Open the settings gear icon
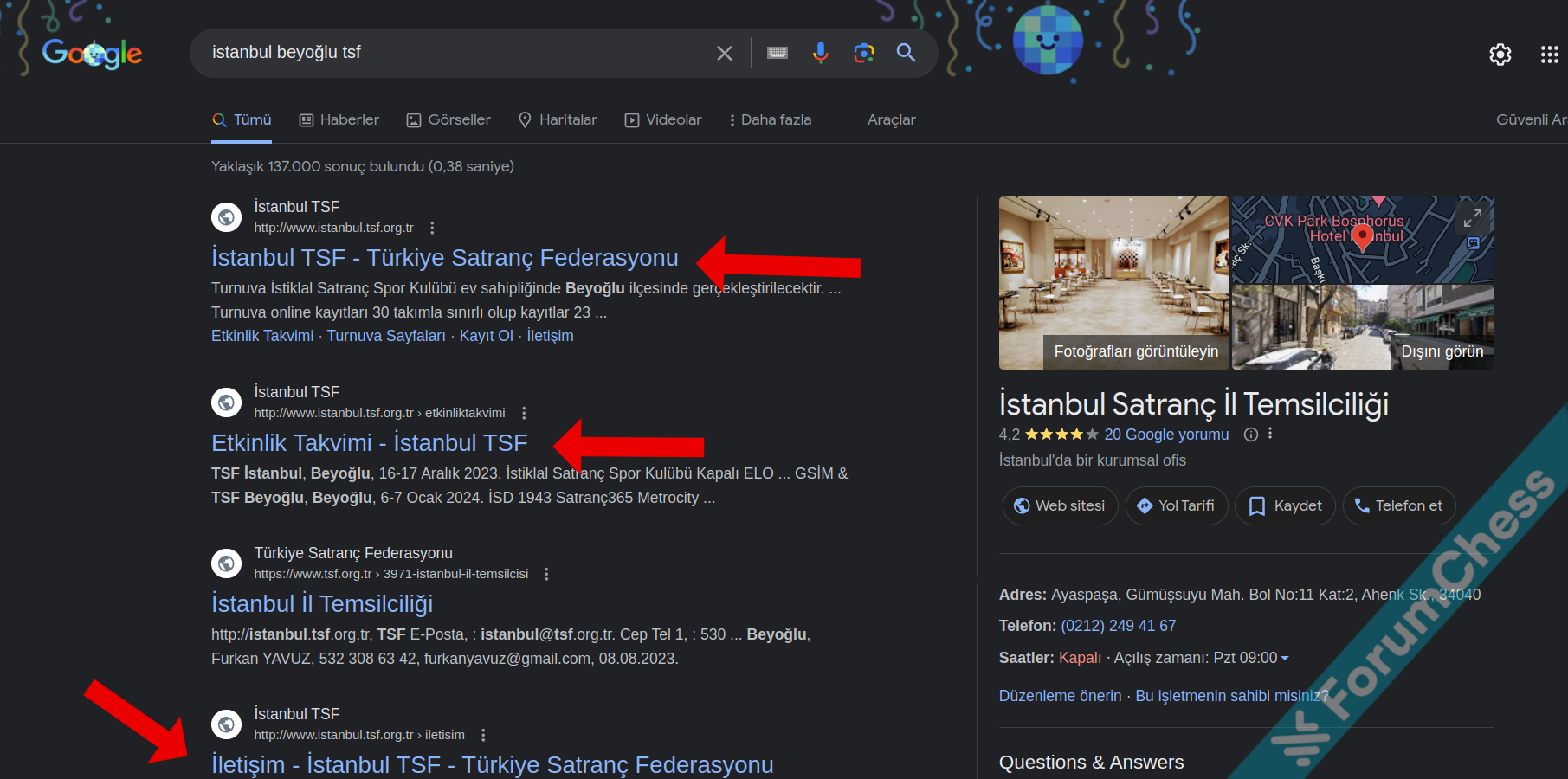 coord(1500,55)
